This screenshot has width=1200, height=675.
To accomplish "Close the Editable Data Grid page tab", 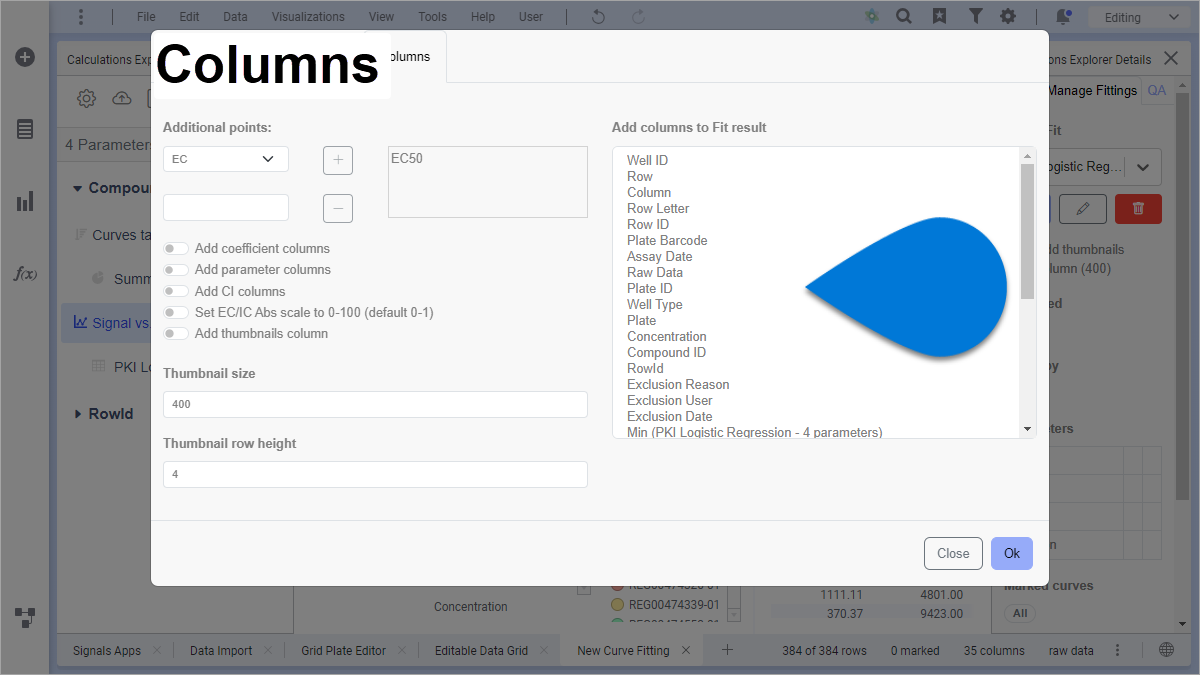I will click(544, 650).
